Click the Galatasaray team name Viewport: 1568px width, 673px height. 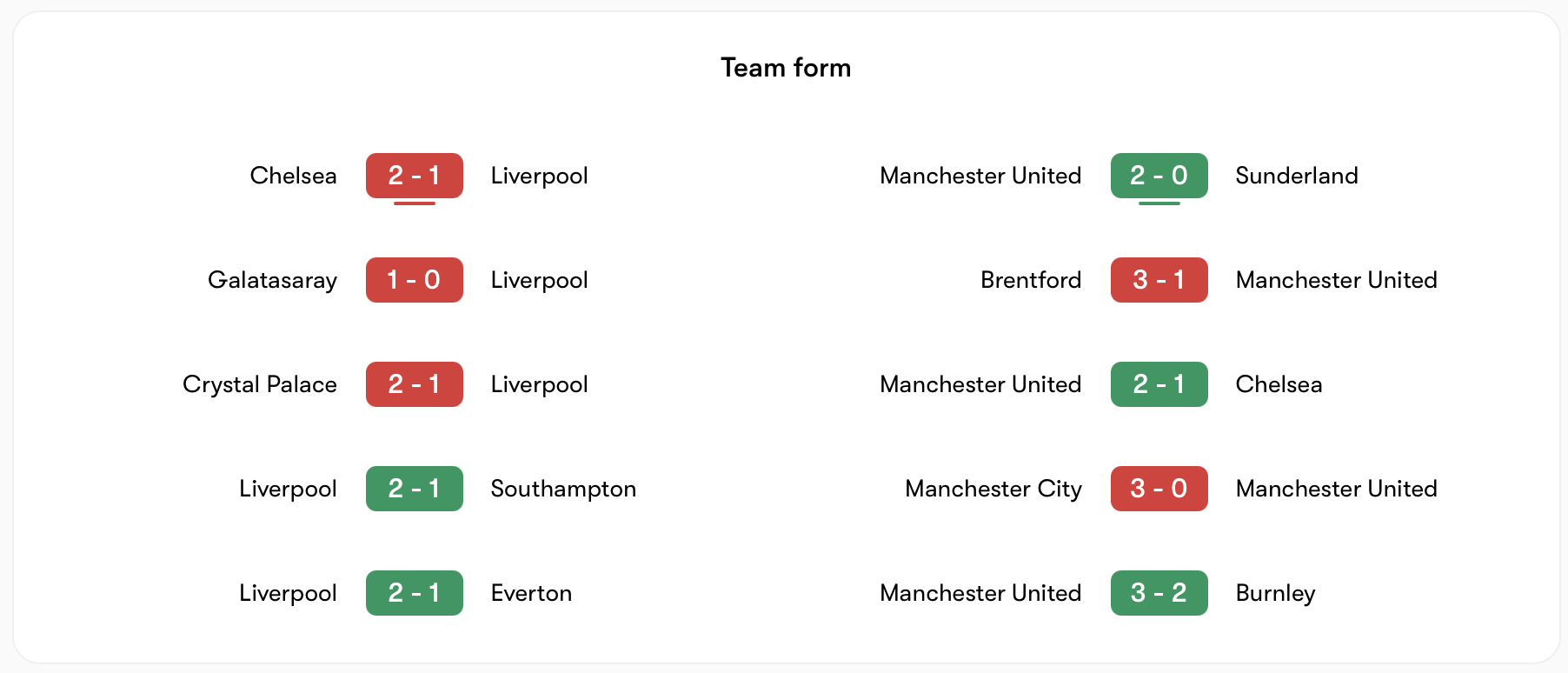tap(272, 280)
